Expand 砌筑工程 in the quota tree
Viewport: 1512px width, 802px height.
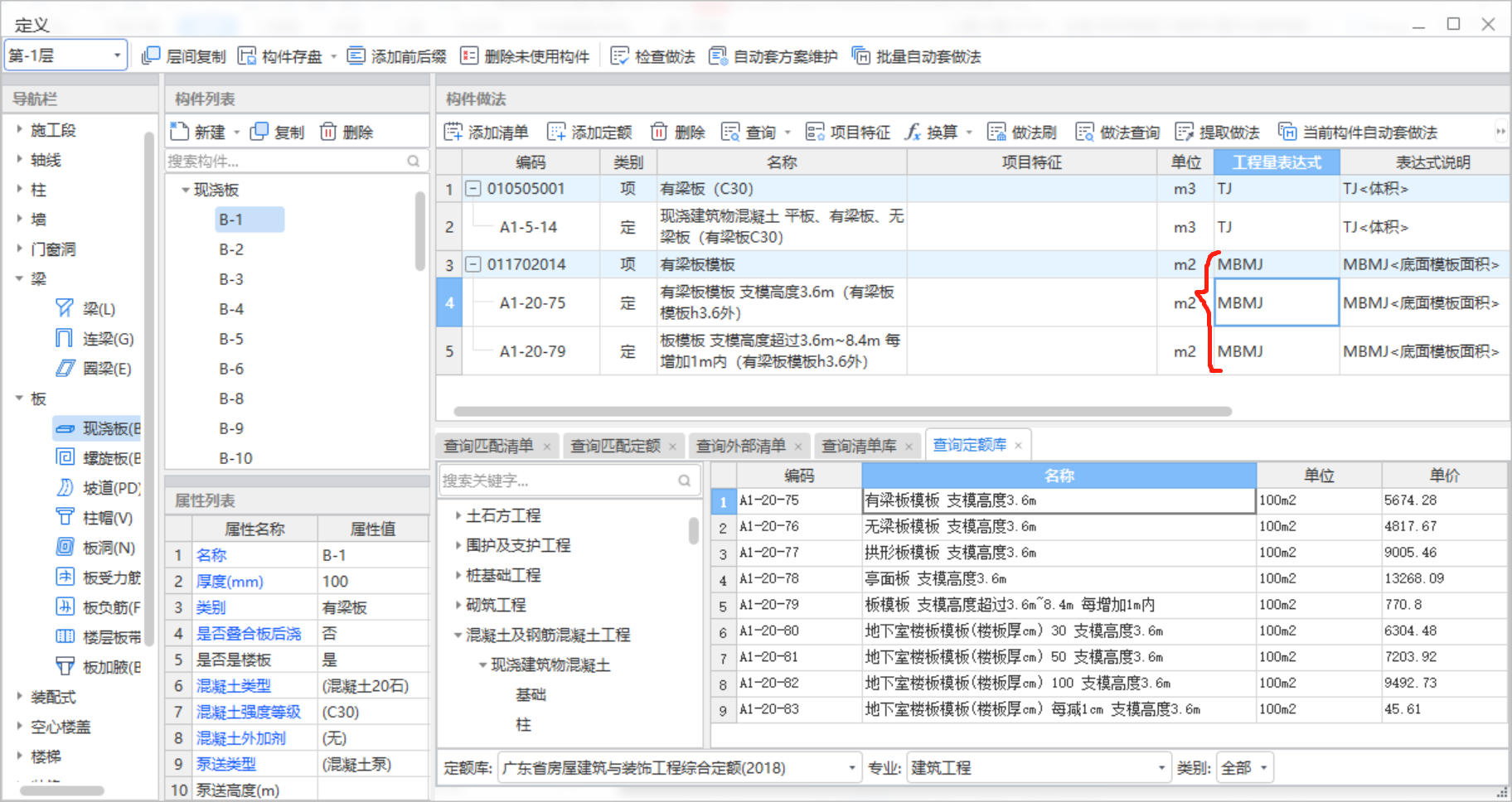(x=458, y=605)
